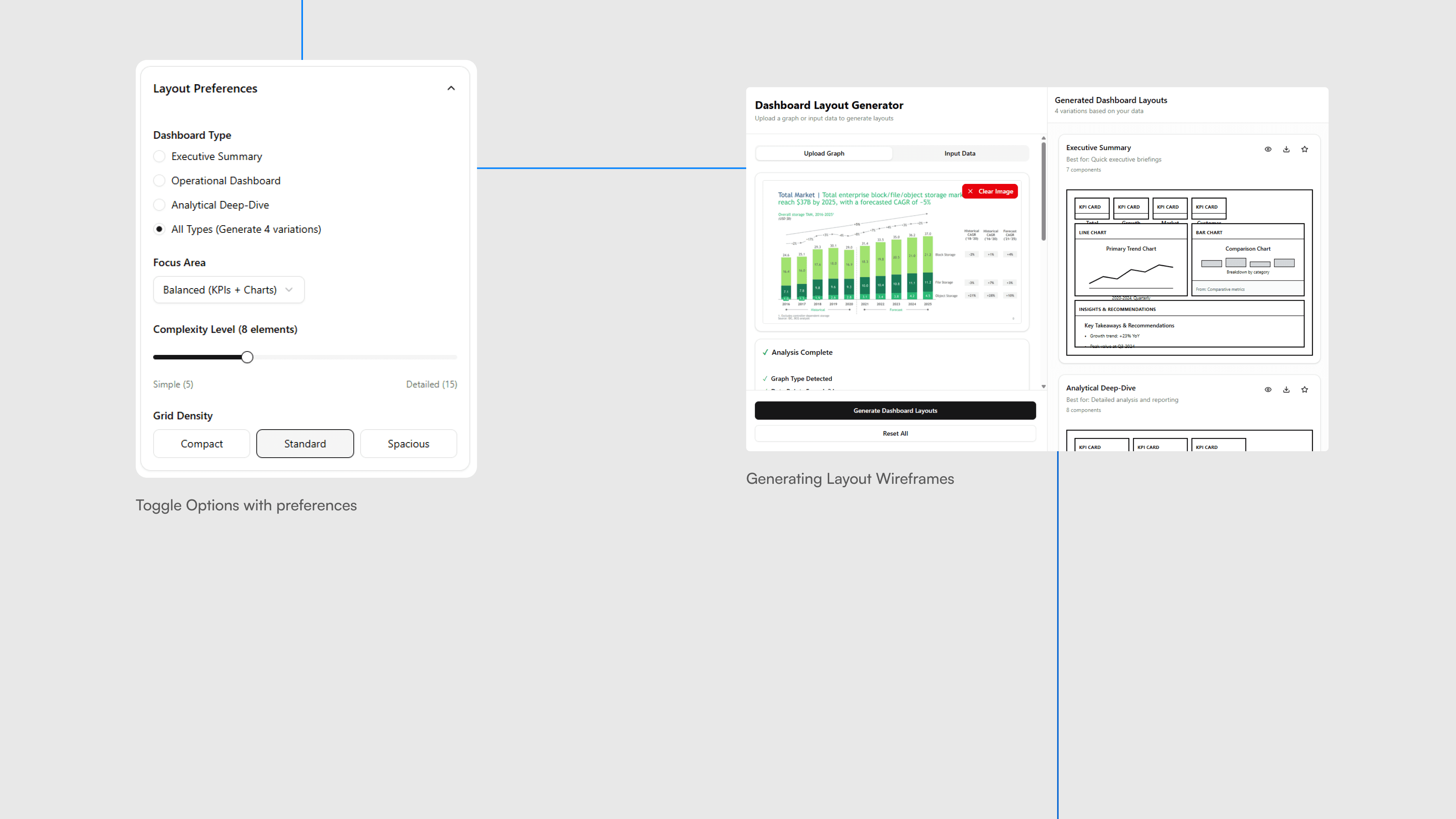
Task: Download the Executive Summary layout
Action: 1286,149
